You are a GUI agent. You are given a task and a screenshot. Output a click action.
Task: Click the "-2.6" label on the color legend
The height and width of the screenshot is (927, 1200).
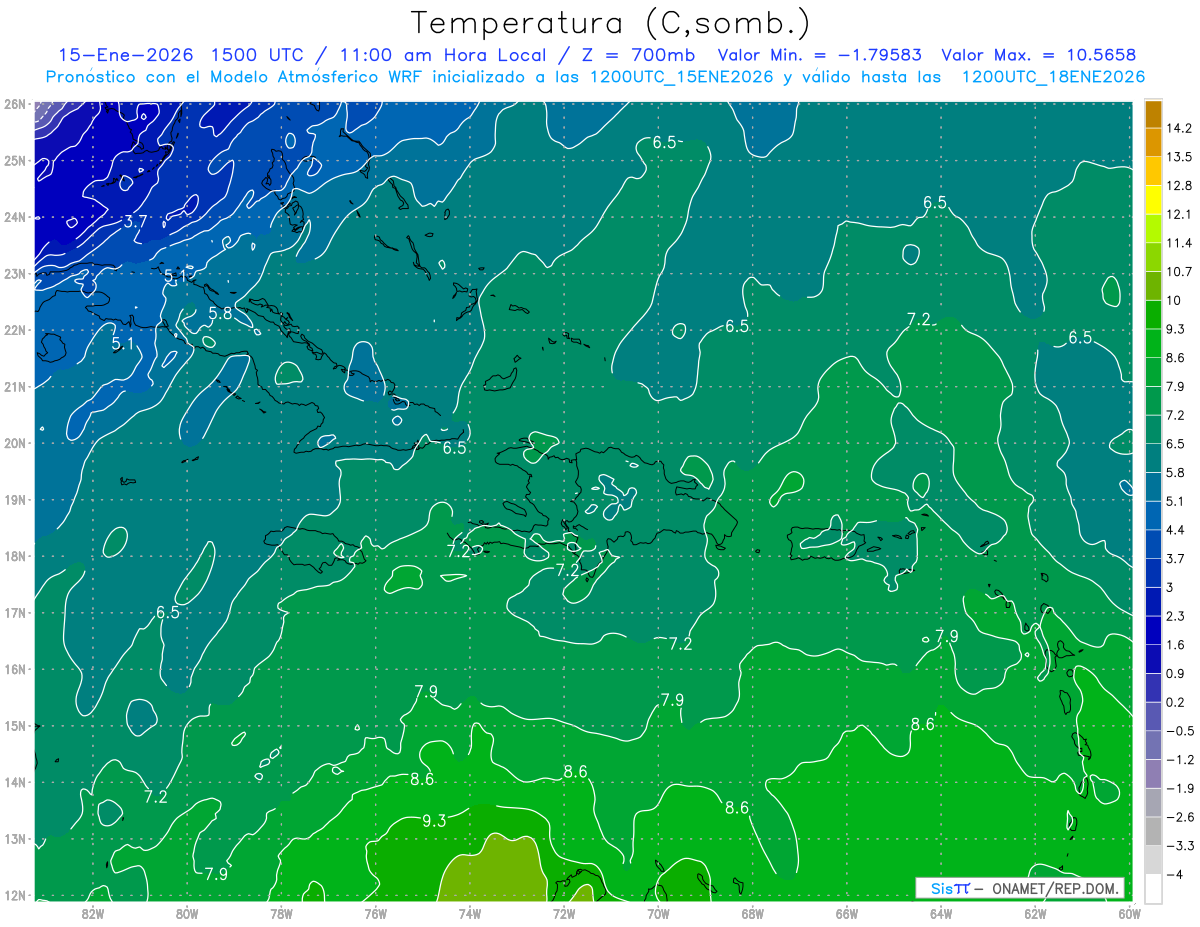pos(1179,817)
